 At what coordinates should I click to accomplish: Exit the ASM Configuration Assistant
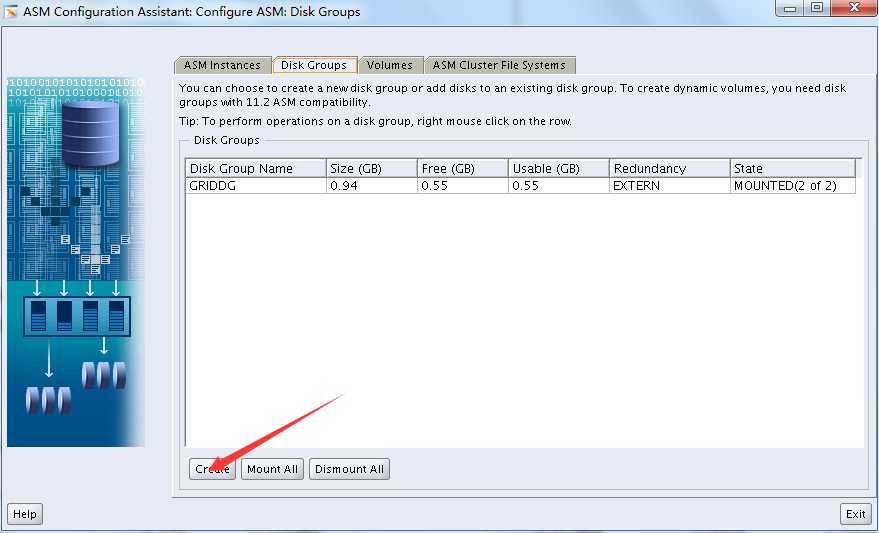tap(855, 514)
